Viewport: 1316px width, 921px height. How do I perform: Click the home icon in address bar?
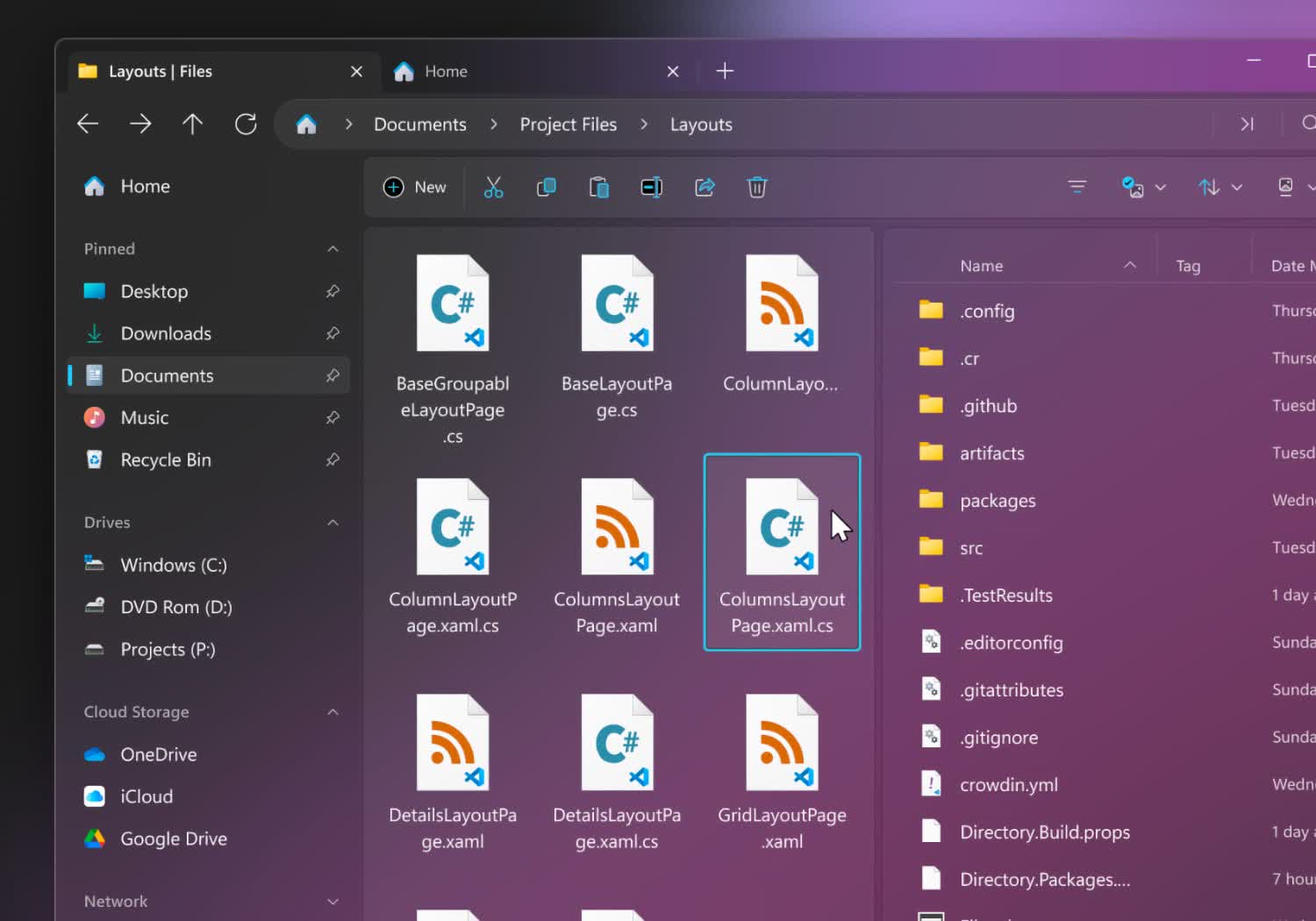point(306,124)
